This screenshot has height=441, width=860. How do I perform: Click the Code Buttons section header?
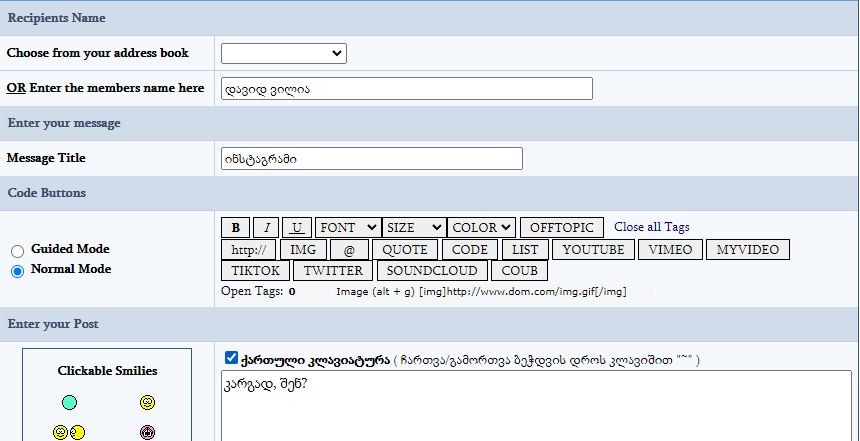coord(47,193)
